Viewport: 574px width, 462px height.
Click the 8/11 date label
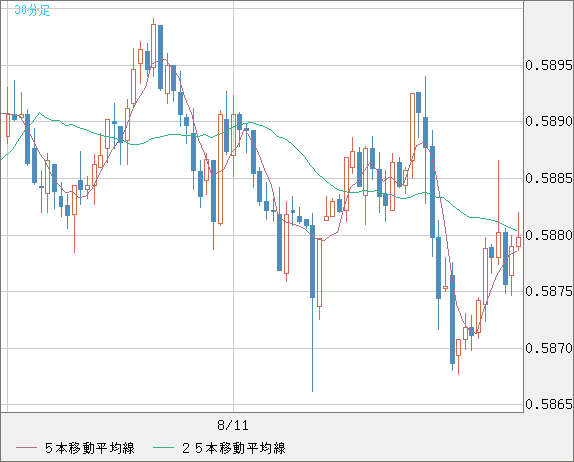pos(233,425)
